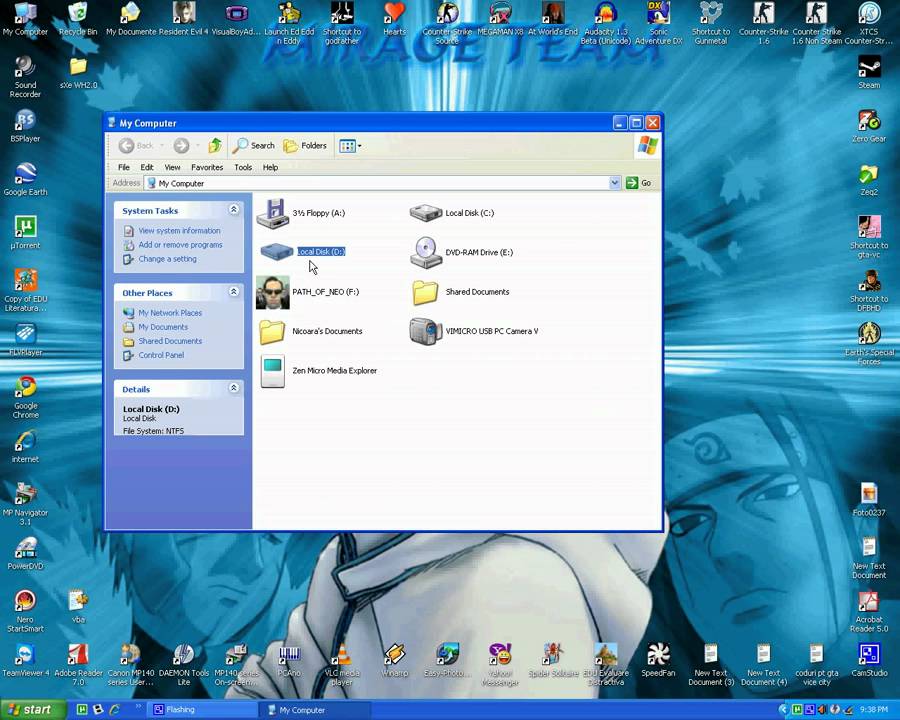Click the Back navigation button
900x720 pixels.
[x=136, y=146]
